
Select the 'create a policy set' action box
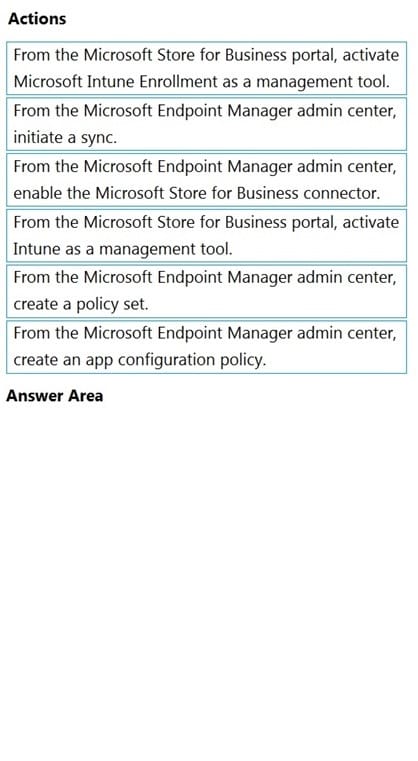pos(206,291)
